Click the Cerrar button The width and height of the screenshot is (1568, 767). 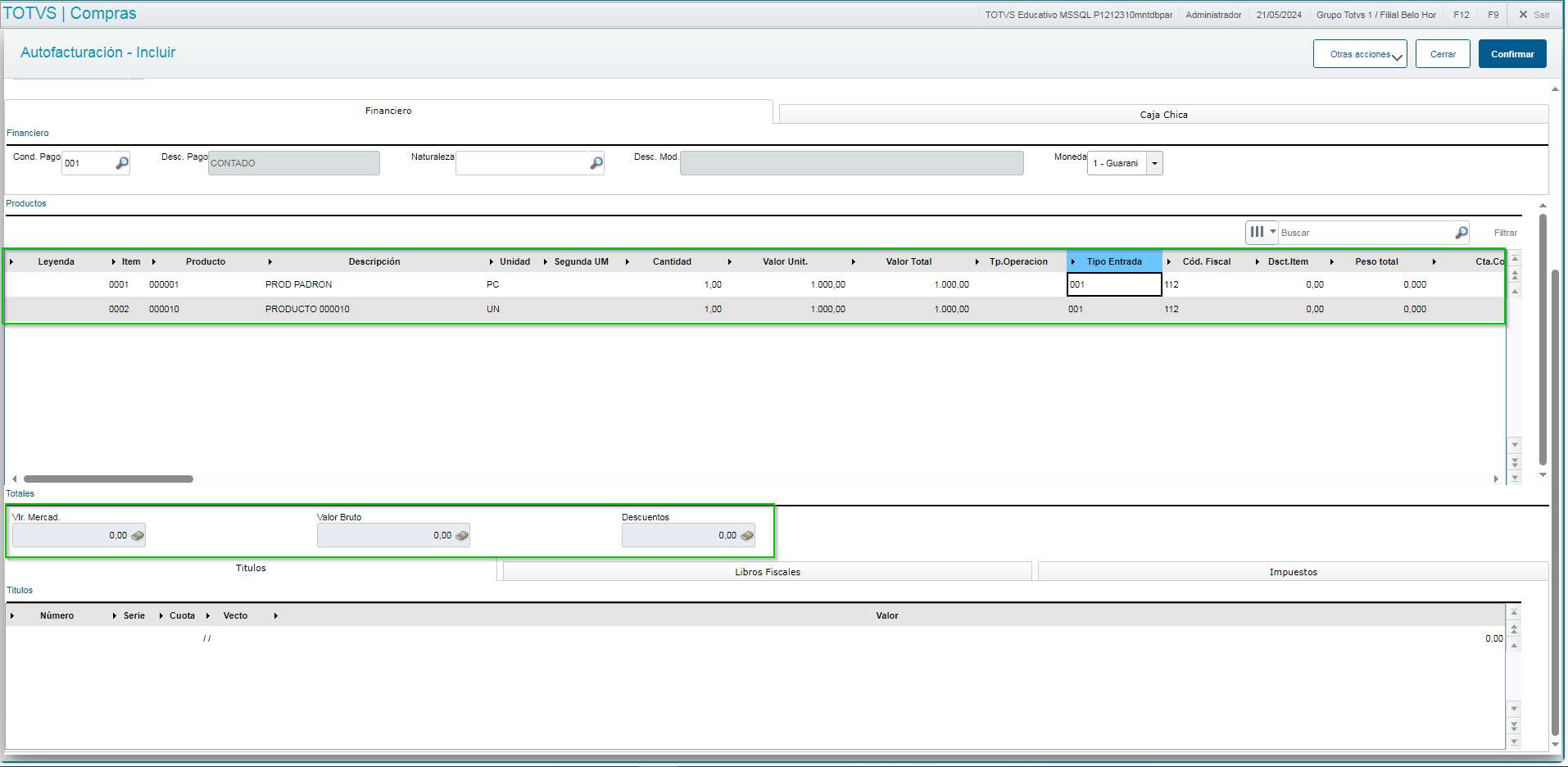[1443, 54]
